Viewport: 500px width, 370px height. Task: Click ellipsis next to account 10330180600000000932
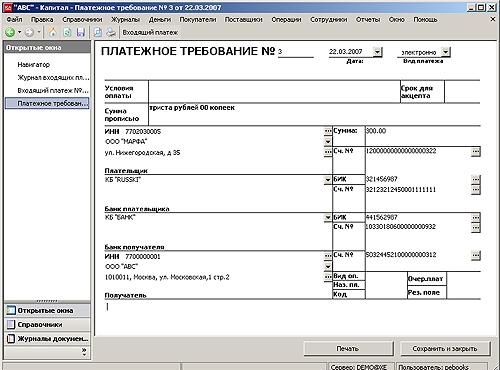[476, 227]
